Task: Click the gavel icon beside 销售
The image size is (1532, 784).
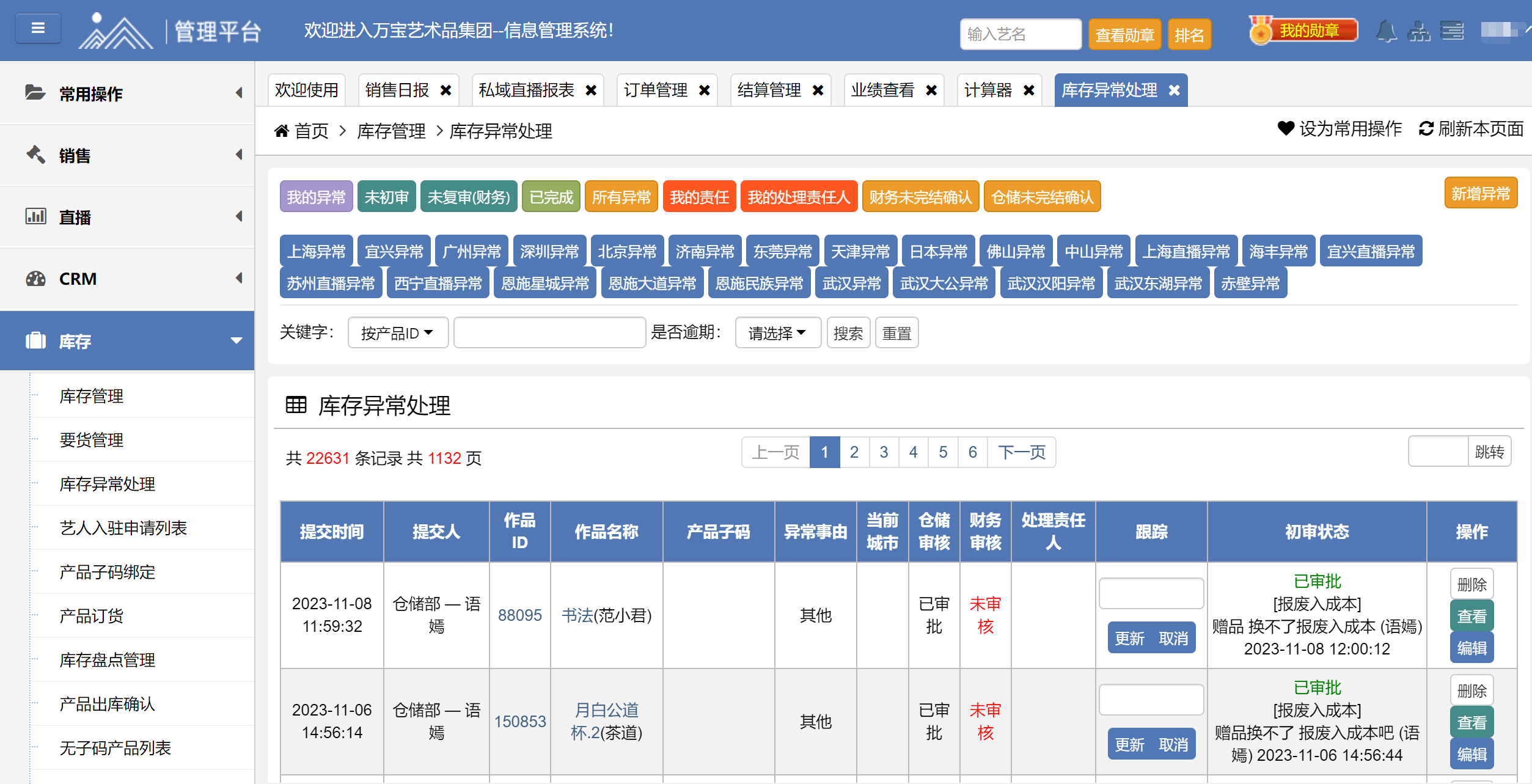Action: tap(35, 155)
